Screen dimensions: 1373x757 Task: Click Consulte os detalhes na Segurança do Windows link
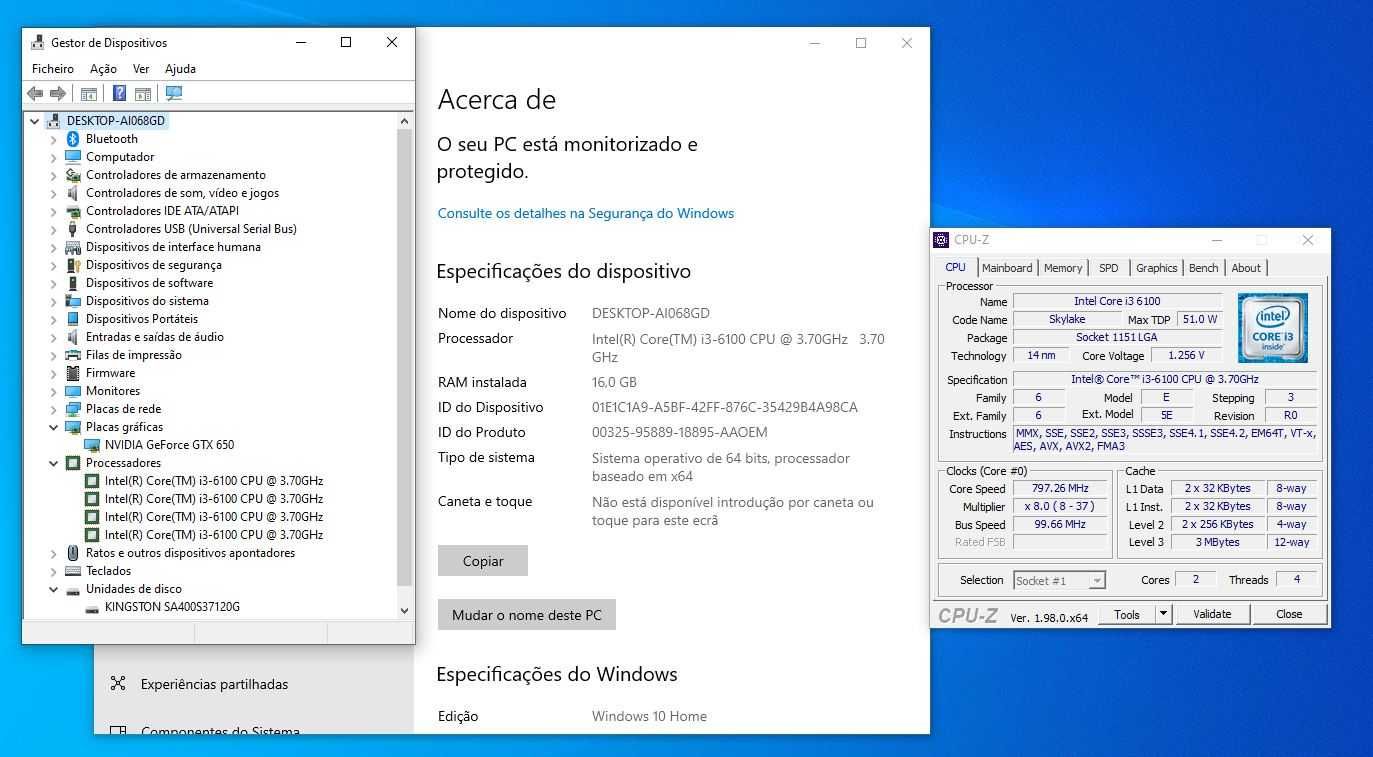pos(586,213)
